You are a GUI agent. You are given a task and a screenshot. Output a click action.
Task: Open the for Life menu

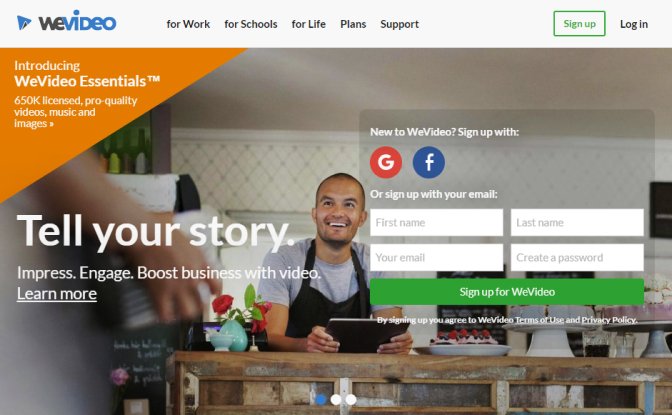coord(309,24)
